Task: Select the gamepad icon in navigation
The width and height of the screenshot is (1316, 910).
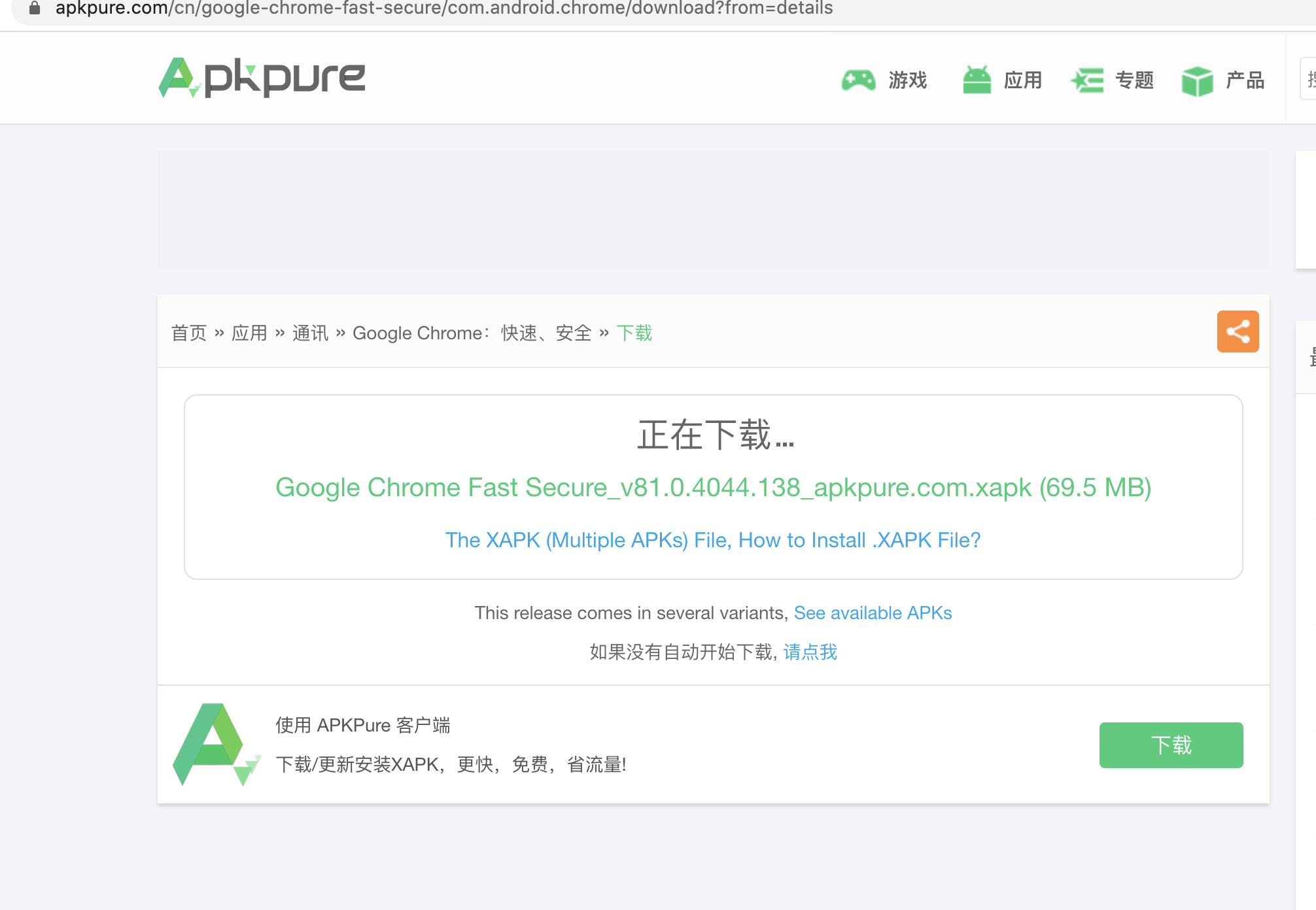Action: (858, 80)
